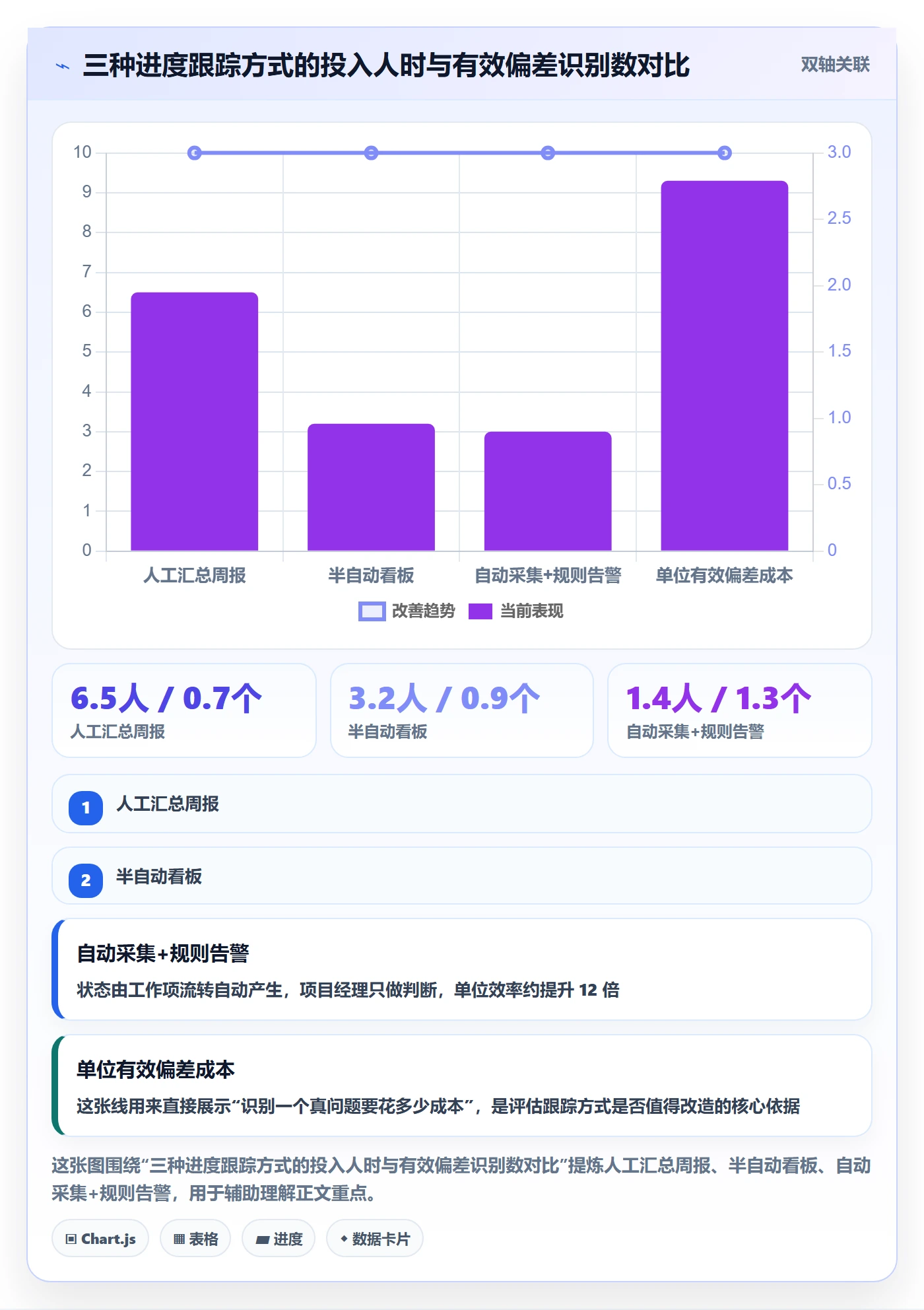Click the right axis value 1.5
Screen dimensions: 924x1310
839,351
